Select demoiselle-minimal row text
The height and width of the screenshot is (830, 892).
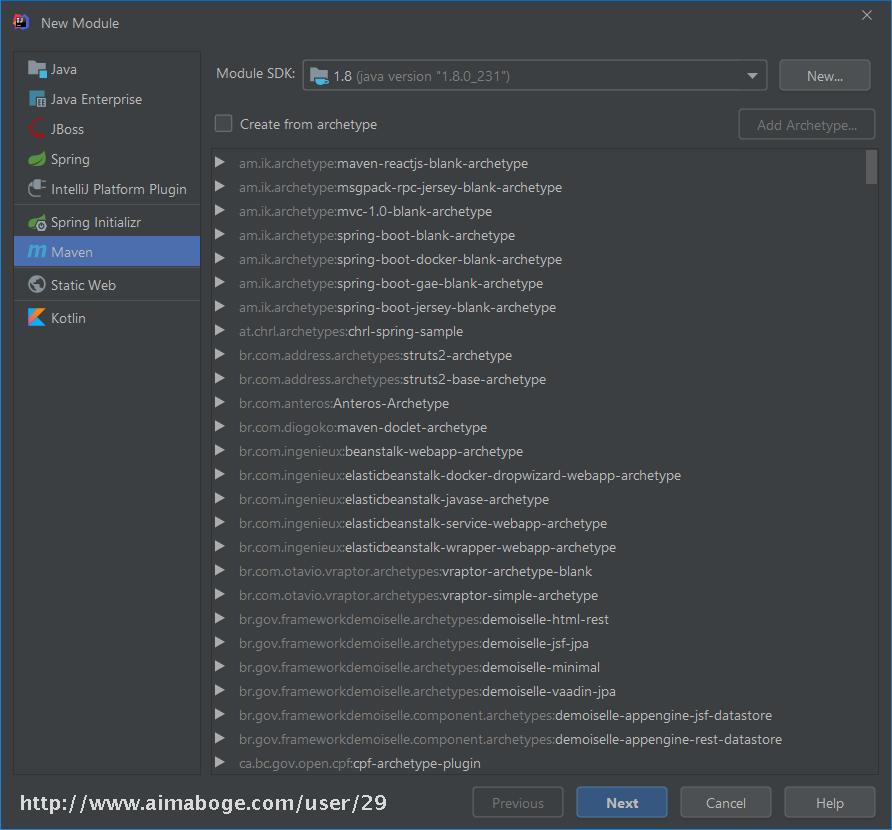pos(419,667)
